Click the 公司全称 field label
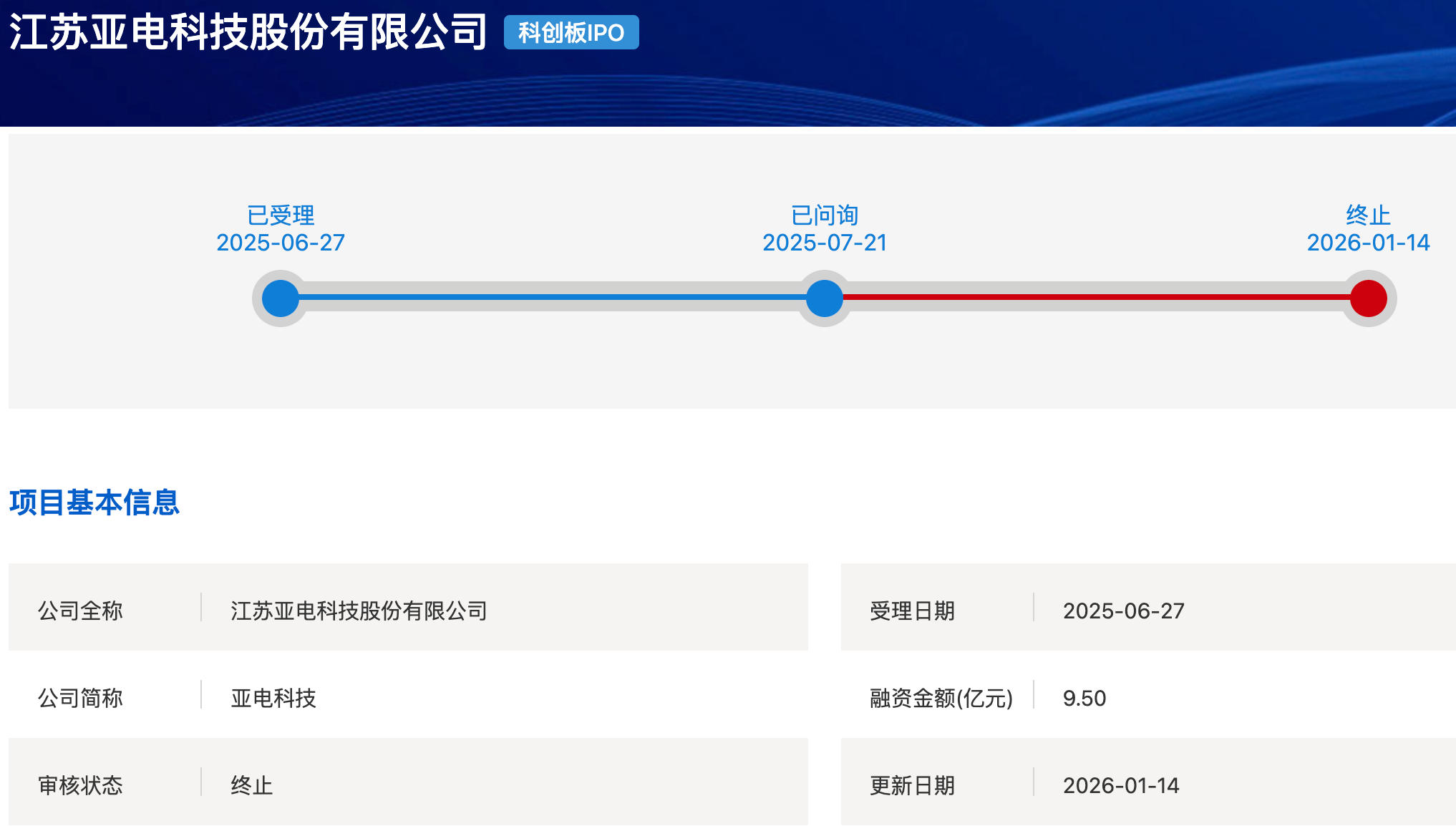Viewport: 1456px width, 826px height. pos(80,611)
